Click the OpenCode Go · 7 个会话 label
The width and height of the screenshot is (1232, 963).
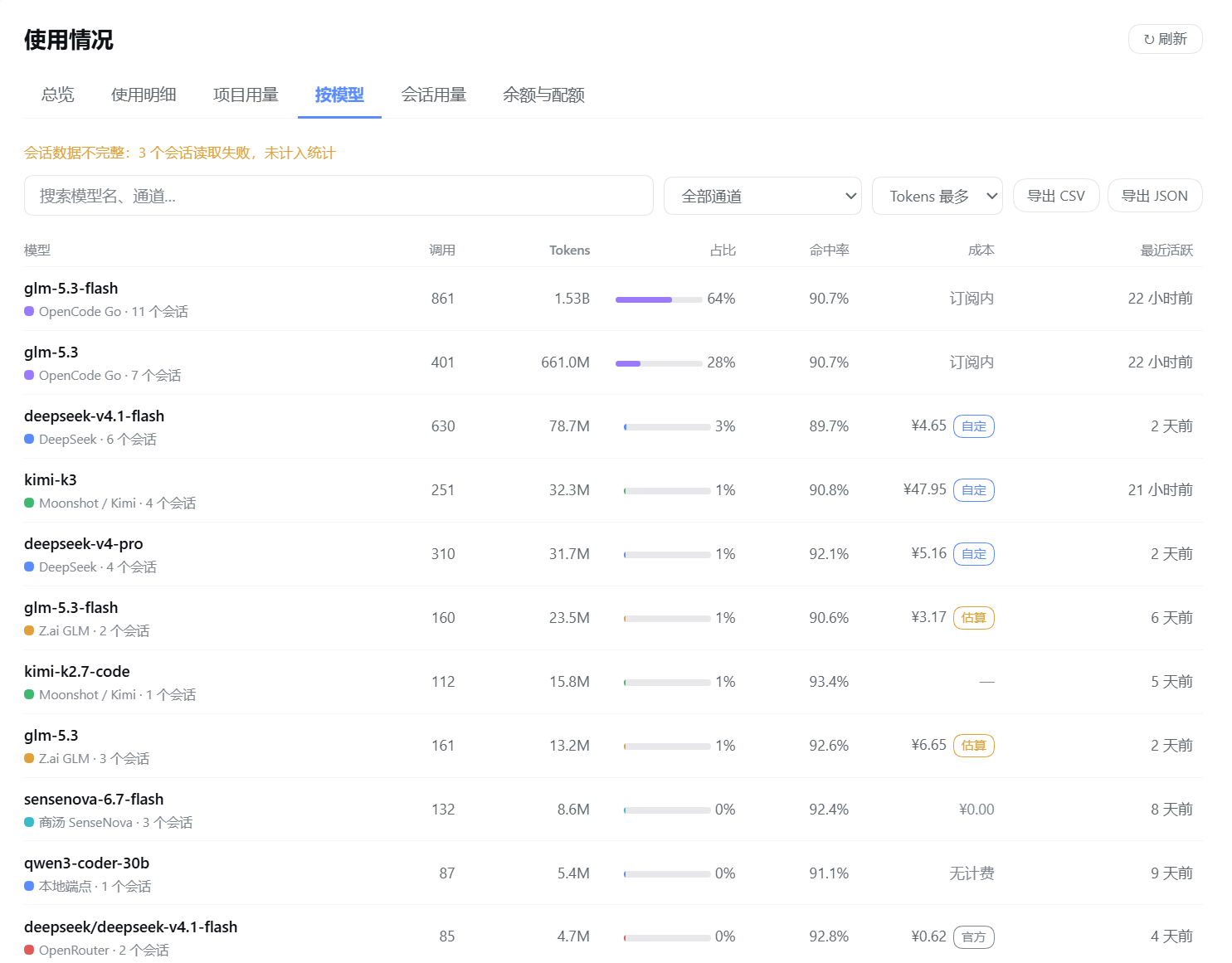point(110,376)
